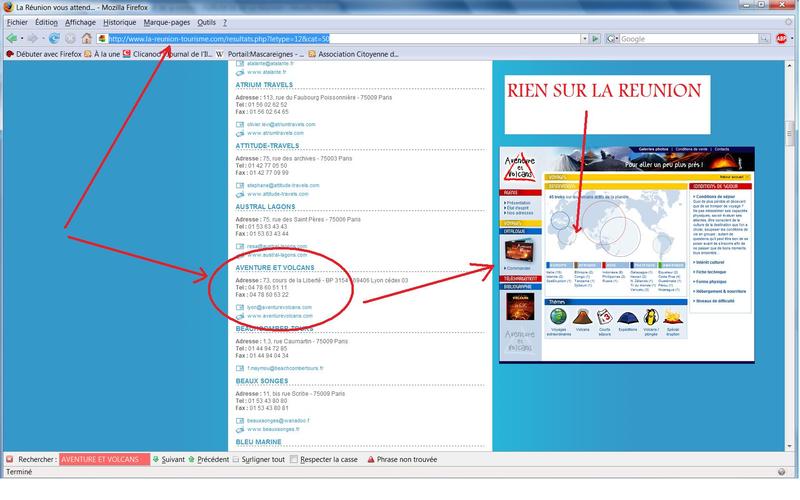Click the Adblock ABP icon
Image resolution: width=800 pixels, height=500 pixels.
(x=781, y=38)
